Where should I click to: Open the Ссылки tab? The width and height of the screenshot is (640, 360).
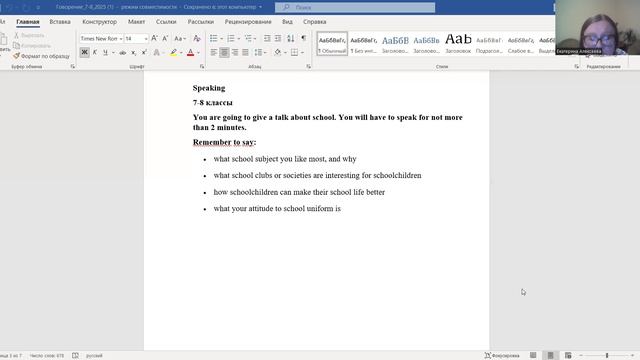pyautogui.click(x=166, y=22)
